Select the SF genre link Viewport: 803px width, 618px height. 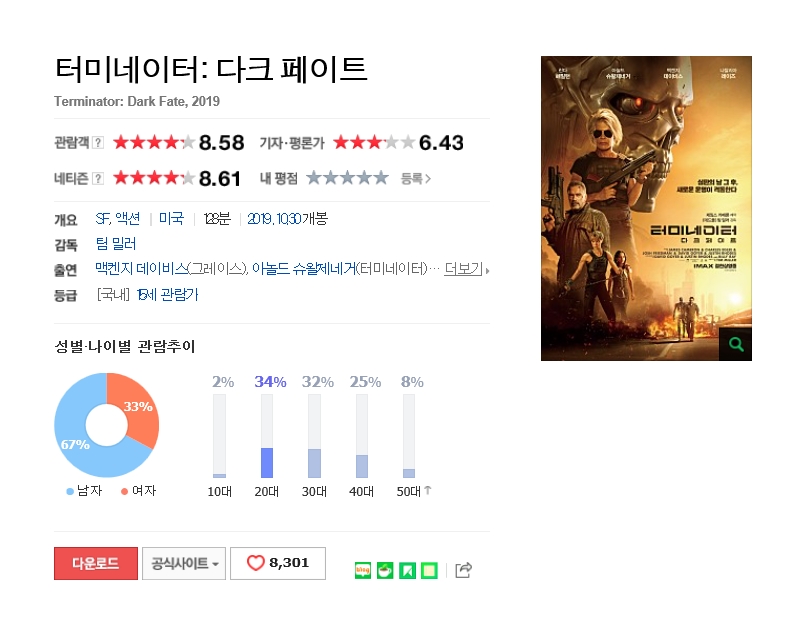click(102, 219)
